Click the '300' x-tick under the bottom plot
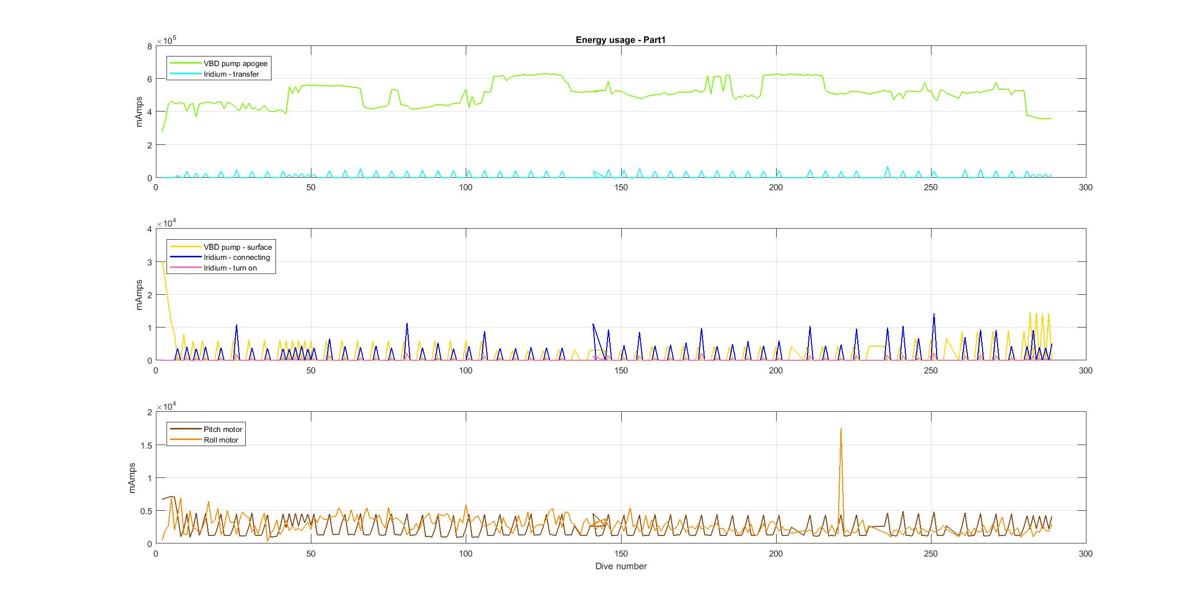This screenshot has height=611, width=1200. (1086, 553)
